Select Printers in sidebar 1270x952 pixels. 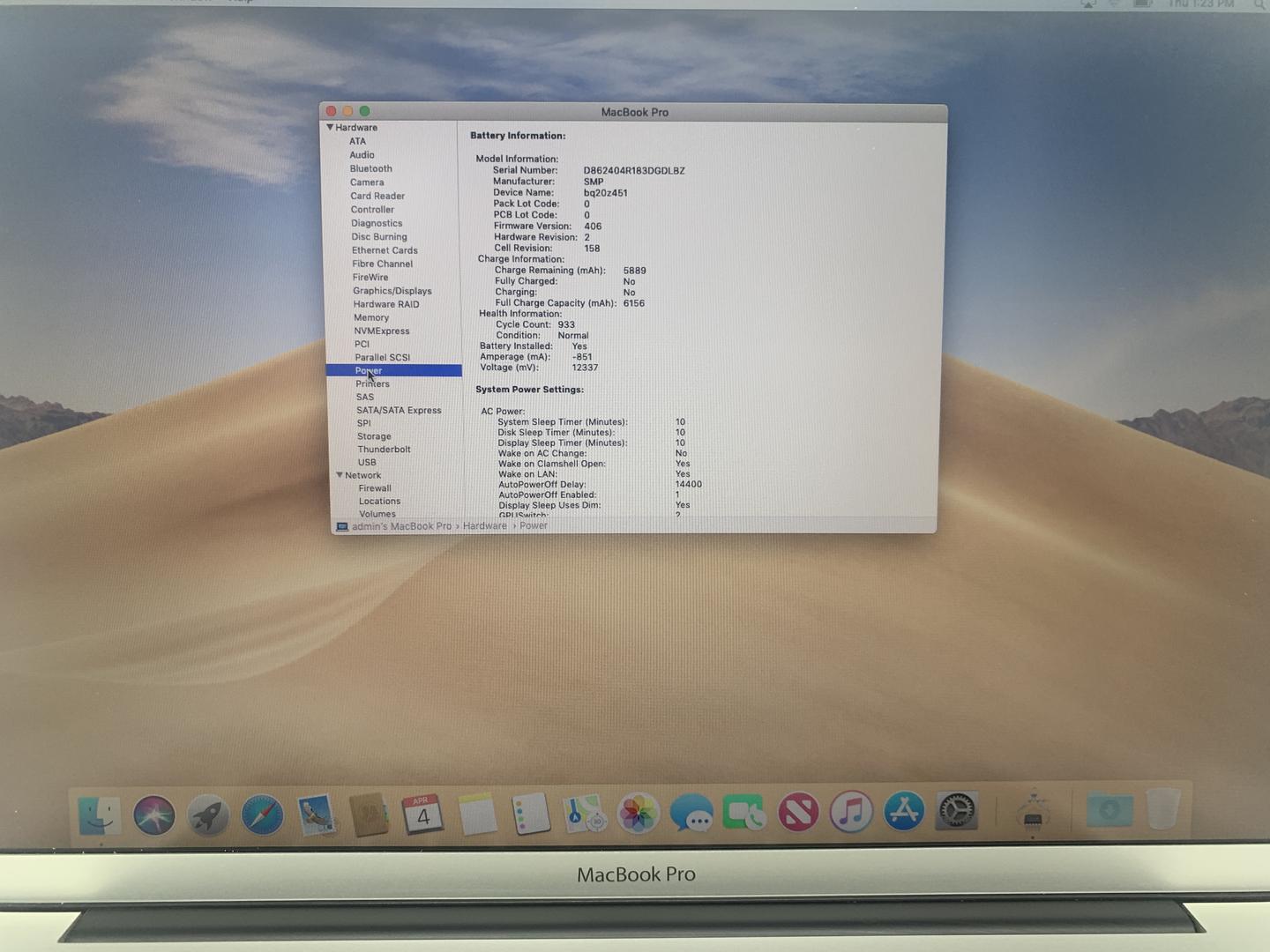[x=372, y=383]
